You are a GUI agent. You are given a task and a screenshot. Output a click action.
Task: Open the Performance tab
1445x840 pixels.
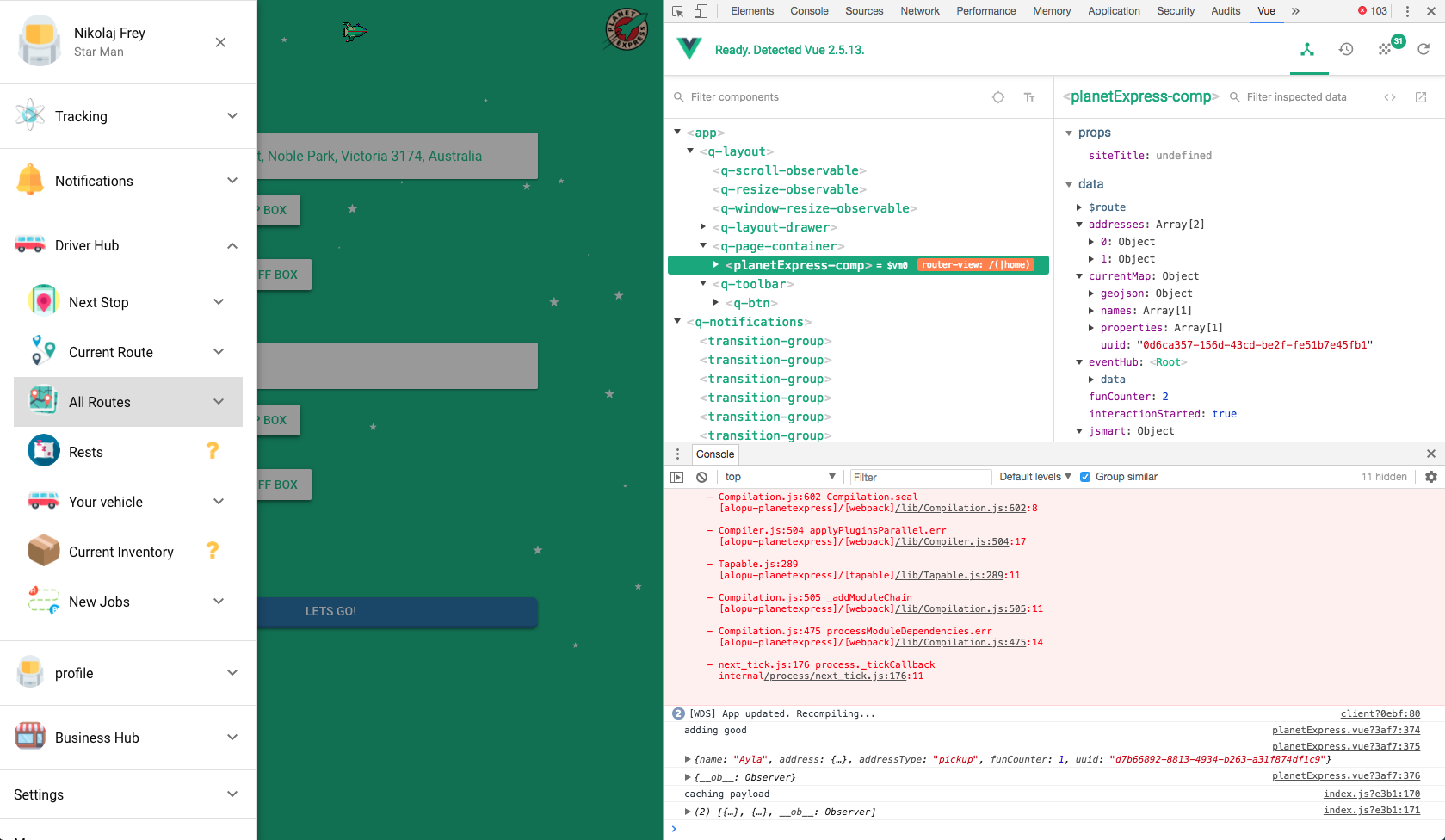pyautogui.click(x=985, y=11)
